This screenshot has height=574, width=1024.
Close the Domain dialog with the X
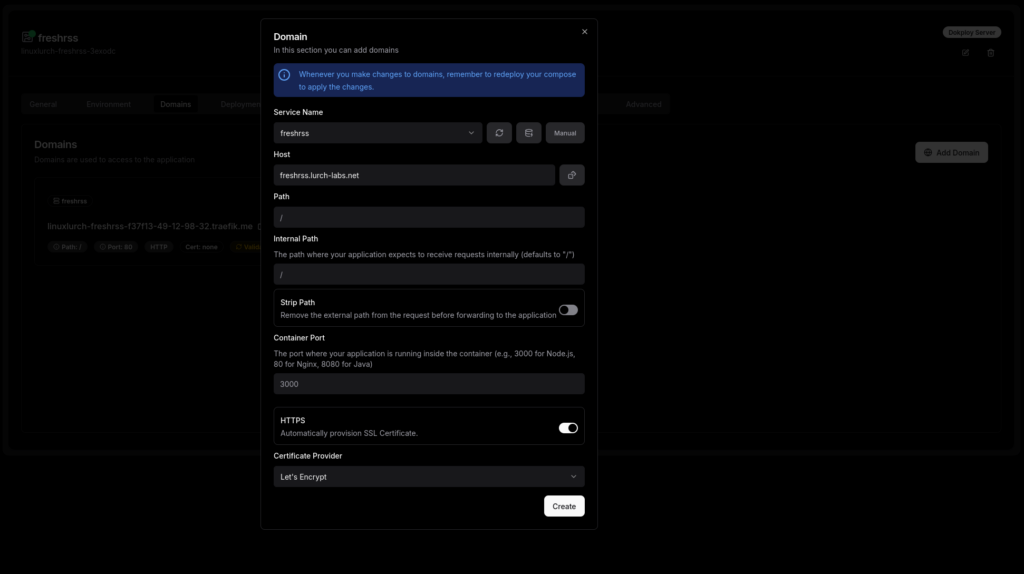[585, 32]
